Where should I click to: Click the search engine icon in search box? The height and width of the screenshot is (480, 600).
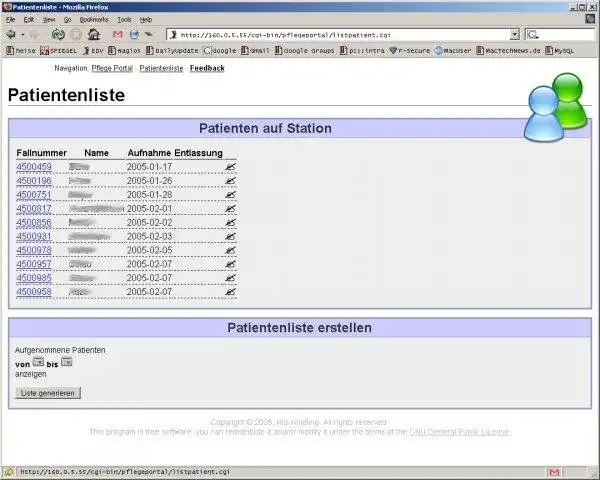(532, 35)
